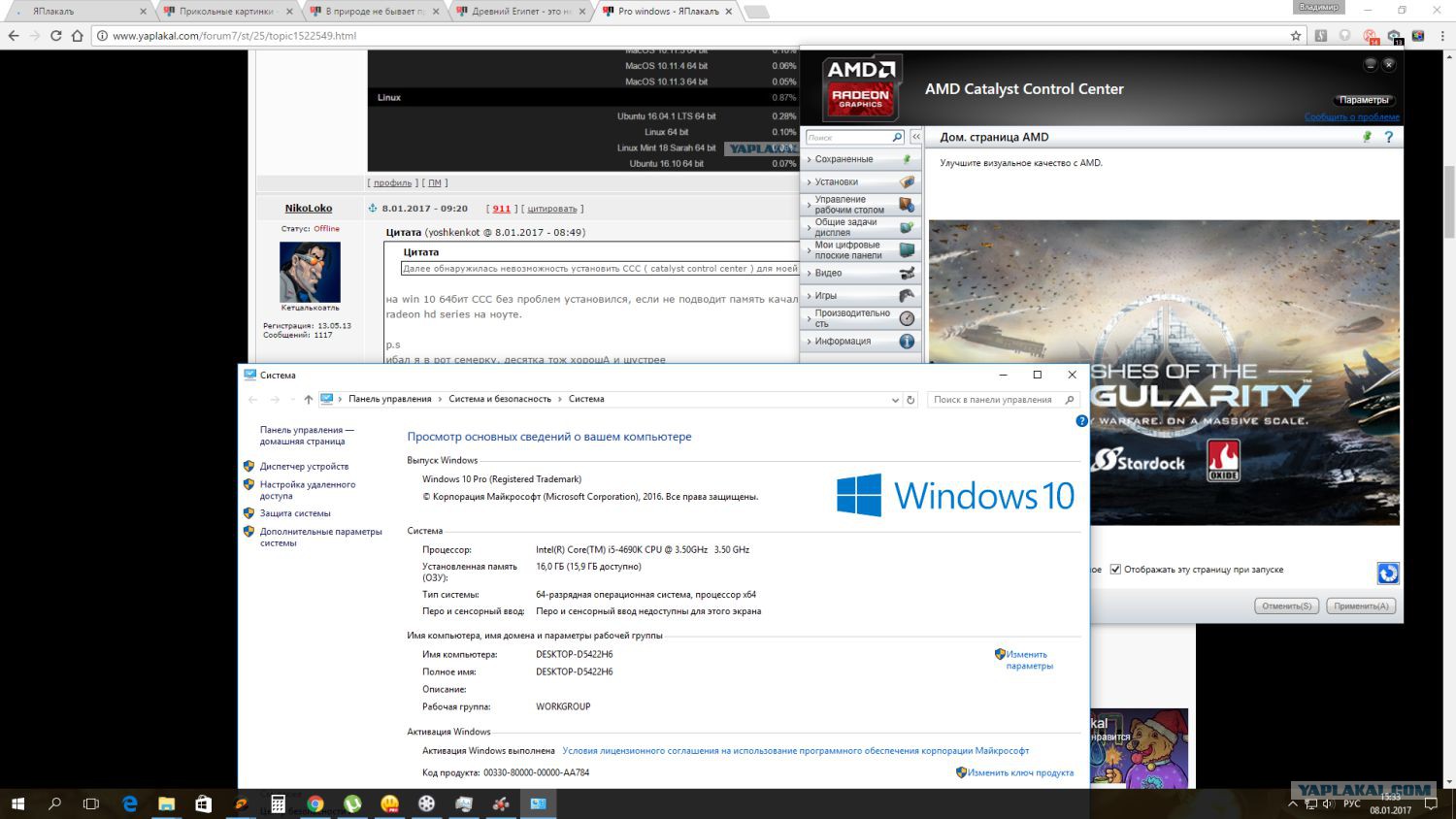Collapse the AMD Catalyst sidebar panel
Screen dimensions: 1456x819
915,137
